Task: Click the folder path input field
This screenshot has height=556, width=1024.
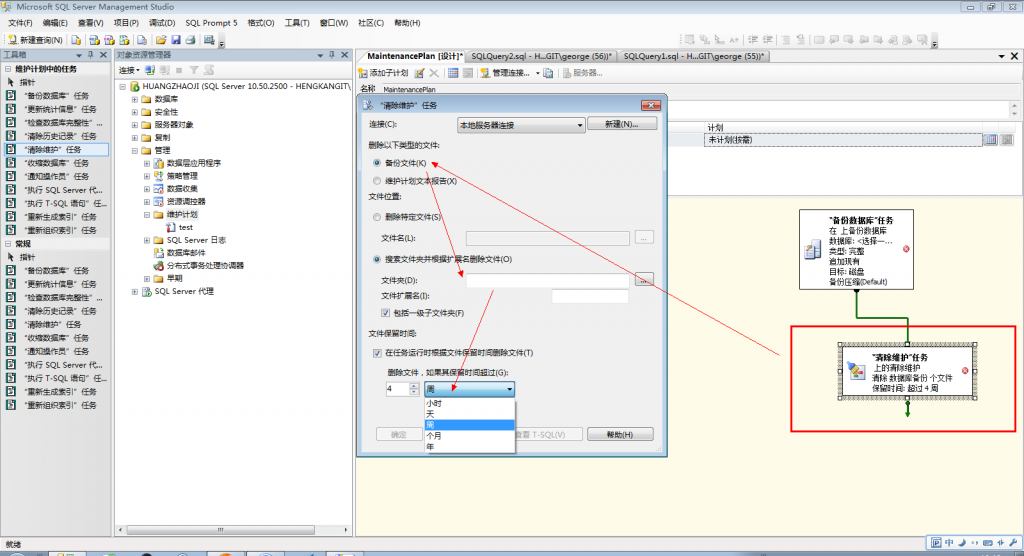Action: coord(547,281)
